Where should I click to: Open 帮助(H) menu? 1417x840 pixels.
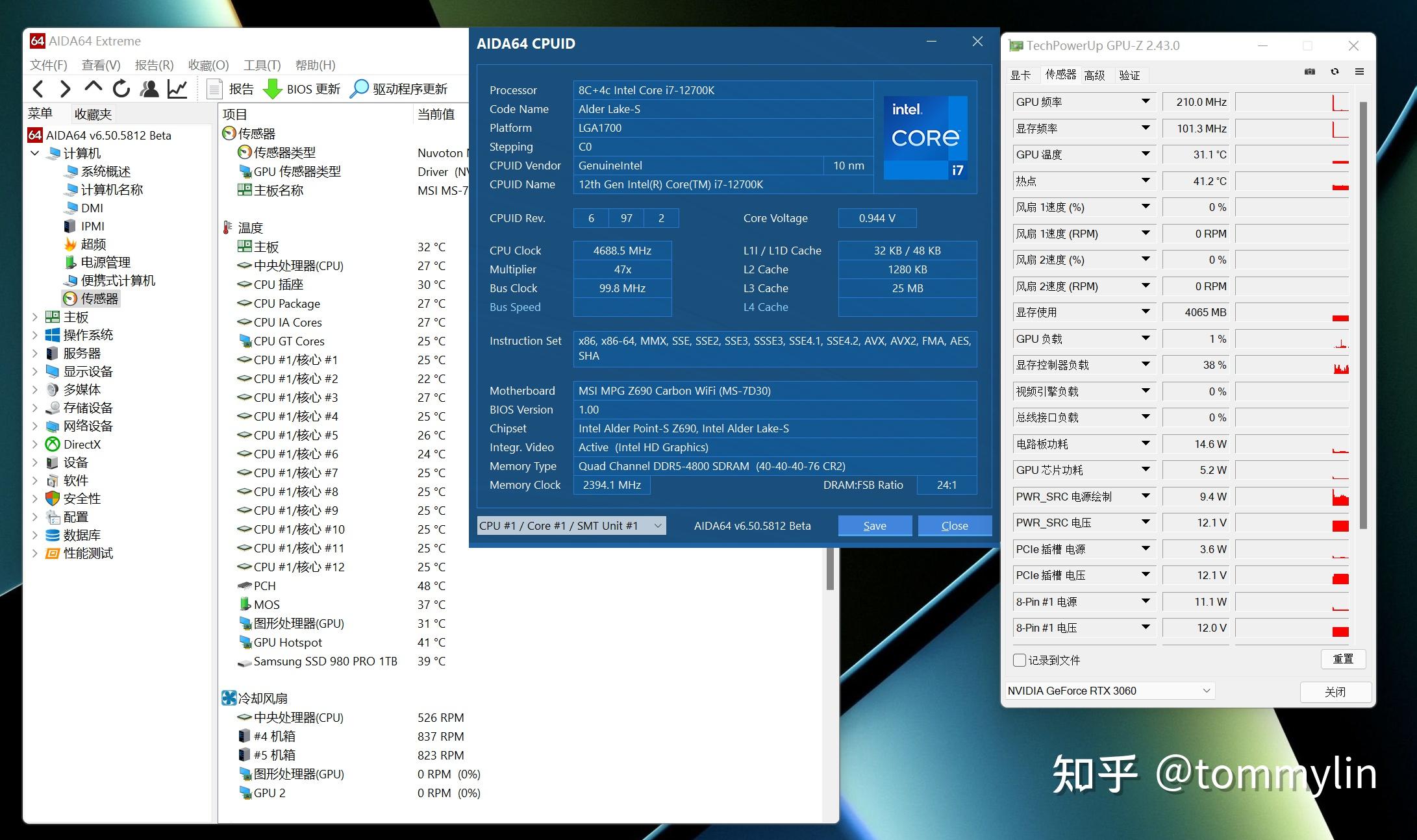coord(316,65)
